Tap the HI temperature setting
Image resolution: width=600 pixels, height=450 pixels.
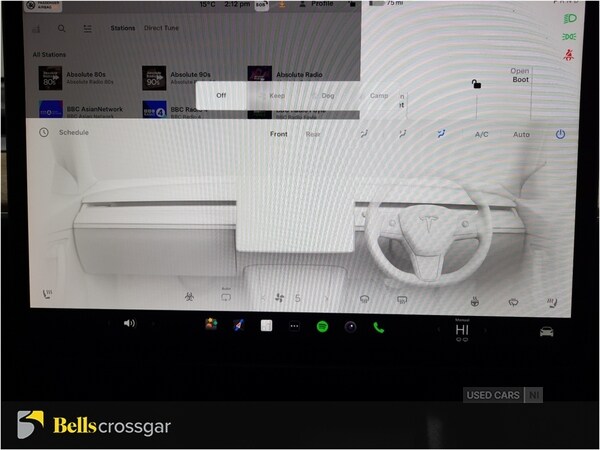[462, 330]
